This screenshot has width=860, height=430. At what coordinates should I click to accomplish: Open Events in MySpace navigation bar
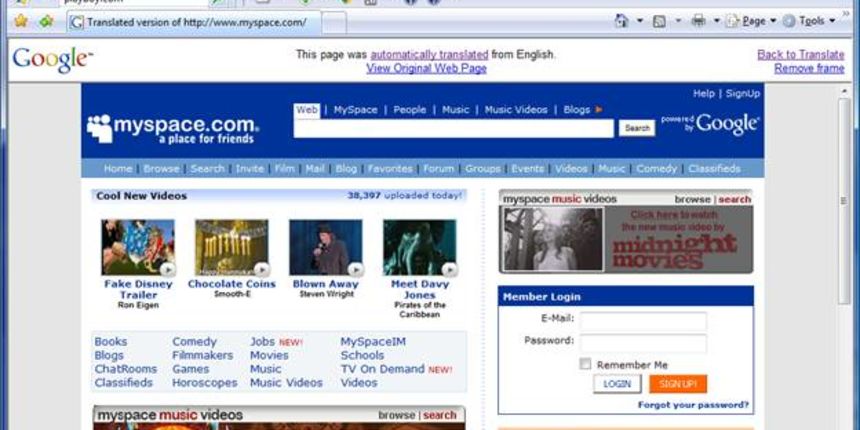[528, 168]
